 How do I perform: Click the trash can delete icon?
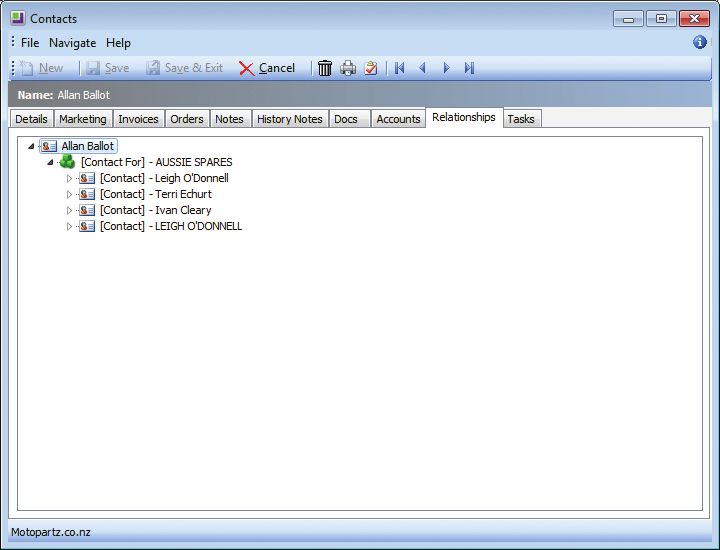325,68
